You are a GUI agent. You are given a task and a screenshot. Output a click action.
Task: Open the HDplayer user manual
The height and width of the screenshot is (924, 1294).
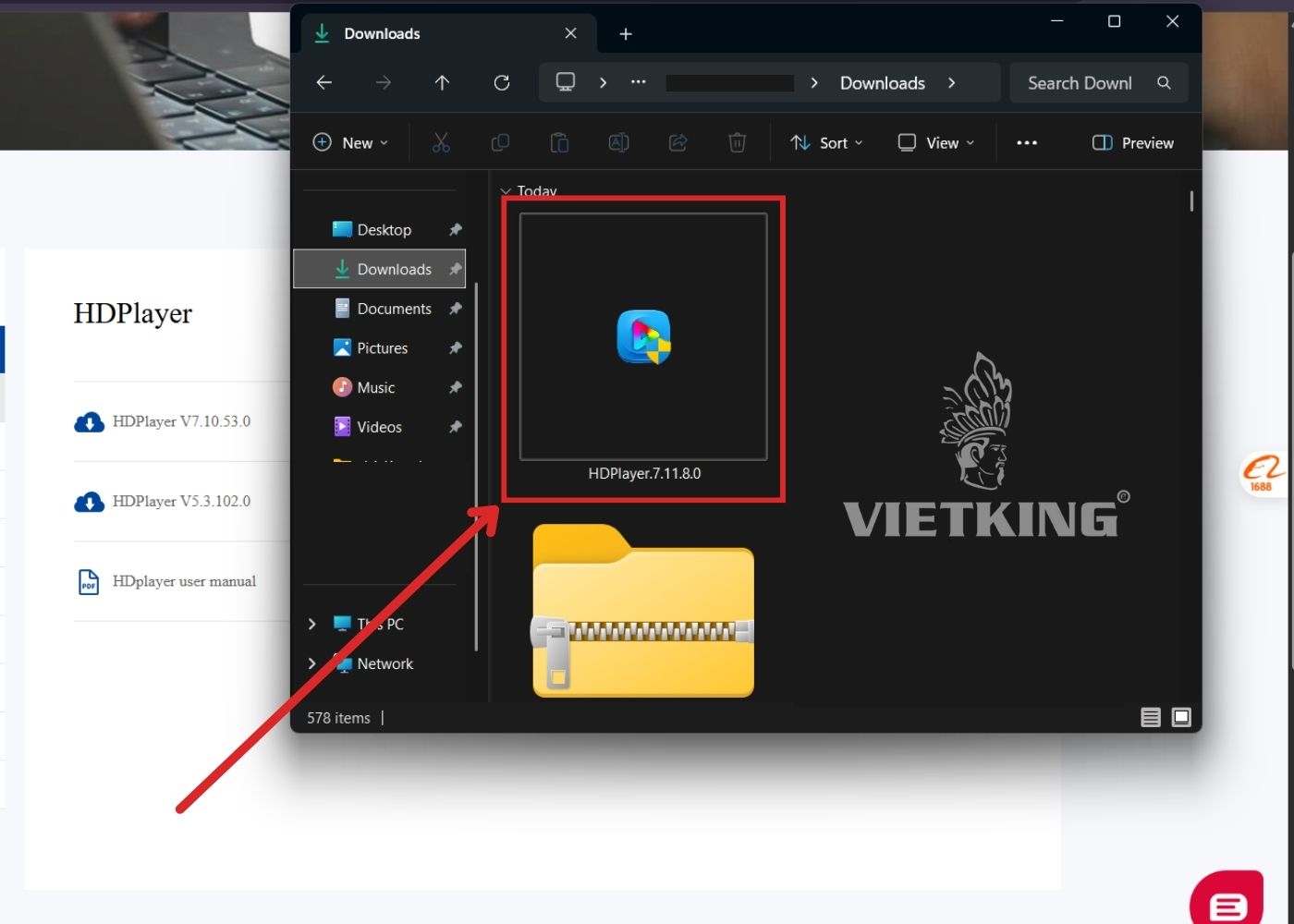coord(184,581)
